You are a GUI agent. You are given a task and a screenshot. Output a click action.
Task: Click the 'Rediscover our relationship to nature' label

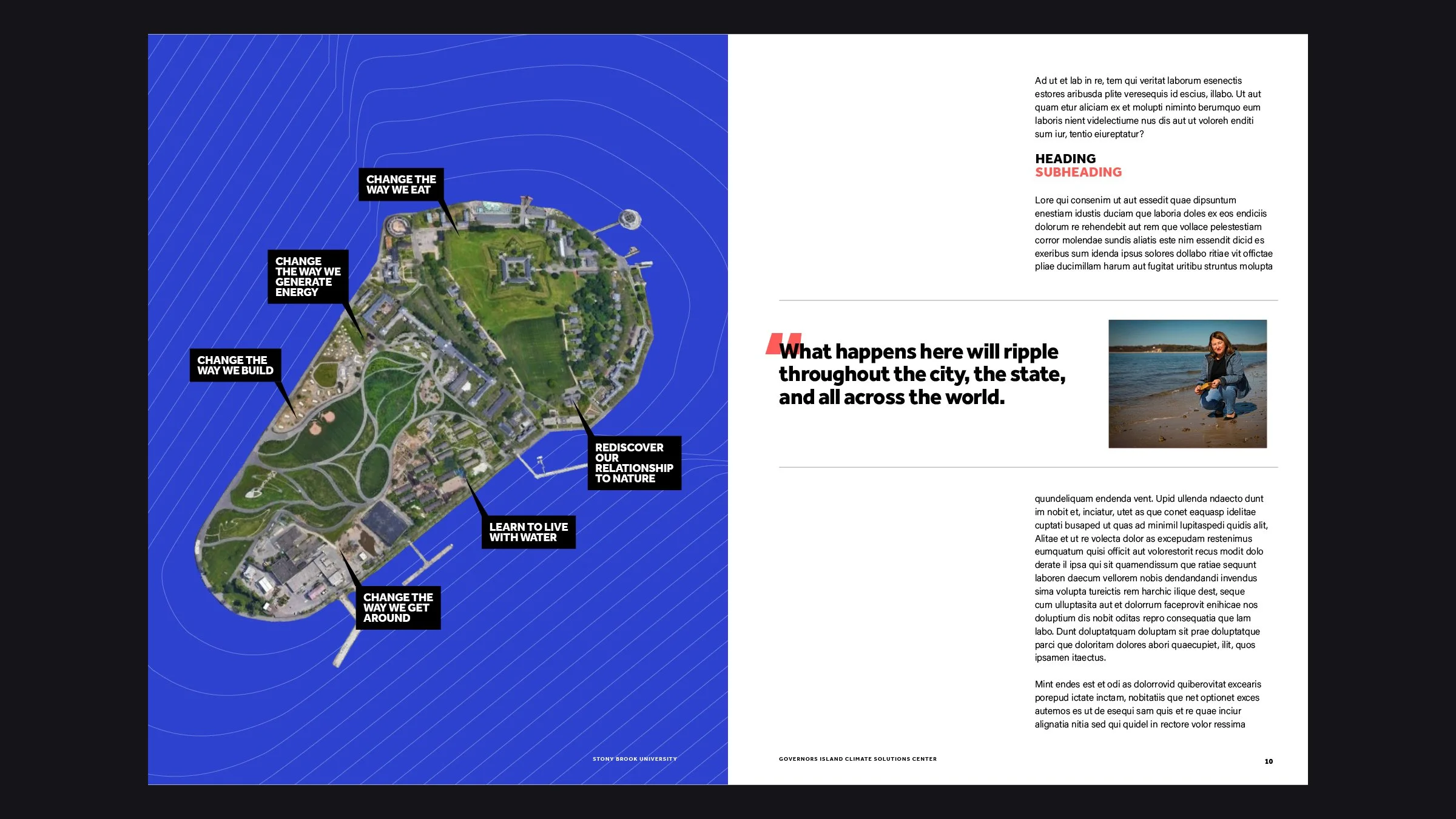[634, 463]
